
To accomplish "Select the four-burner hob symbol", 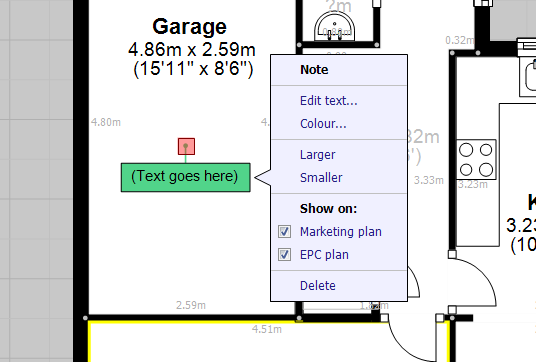I will (476, 159).
